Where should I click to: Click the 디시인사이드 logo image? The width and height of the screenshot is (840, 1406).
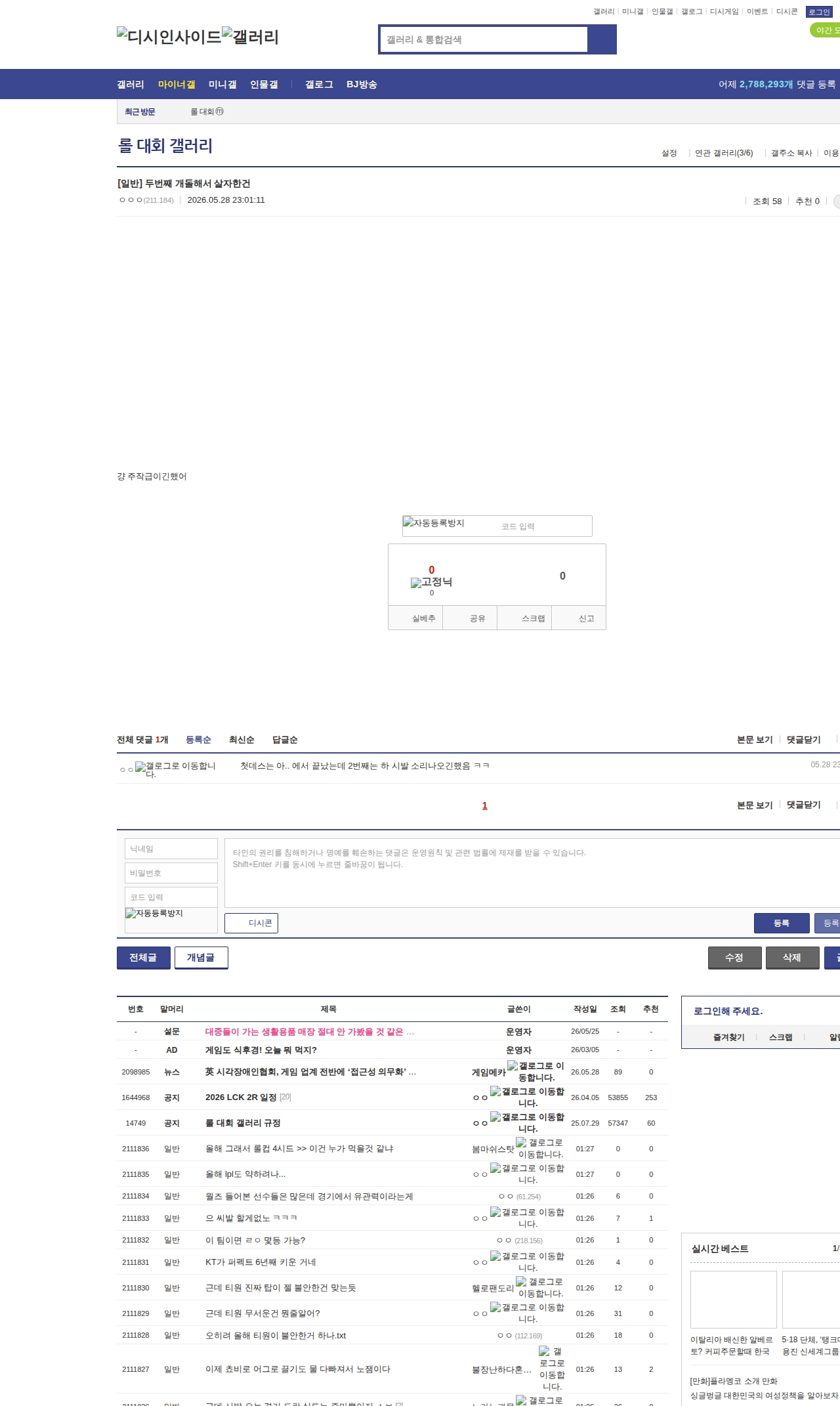[169, 36]
